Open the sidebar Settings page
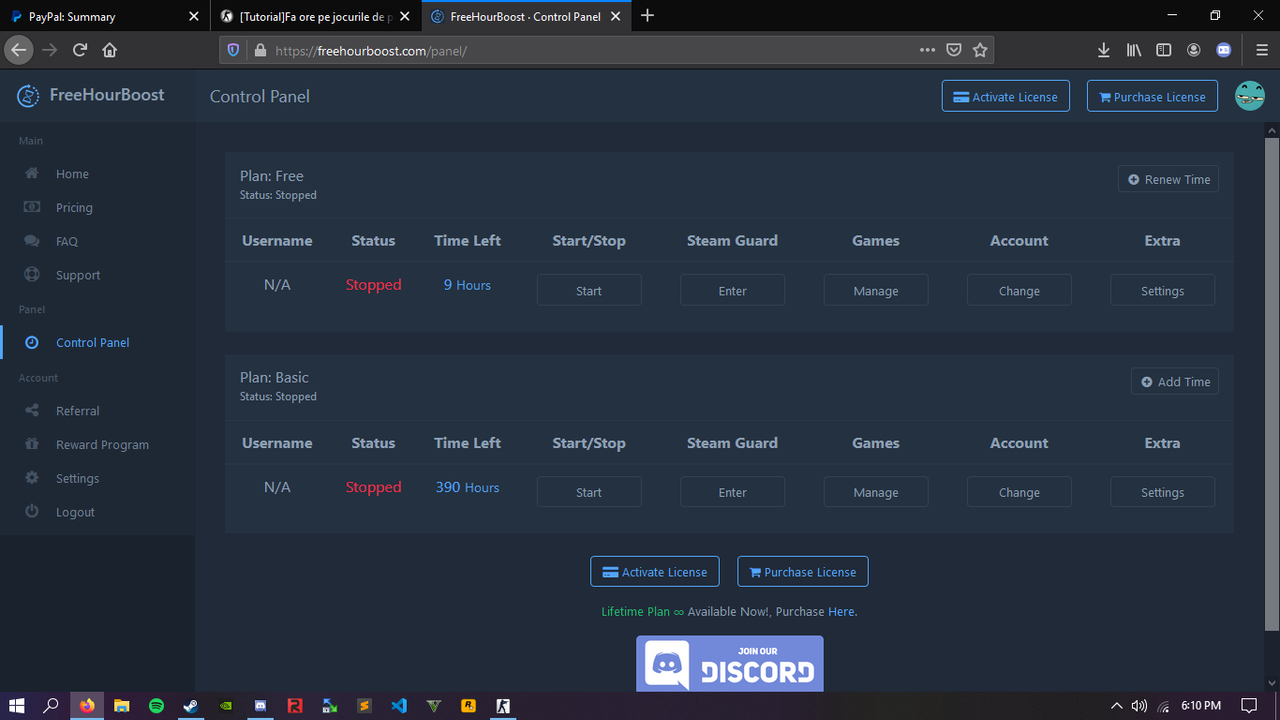The image size is (1280, 720). click(x=78, y=479)
